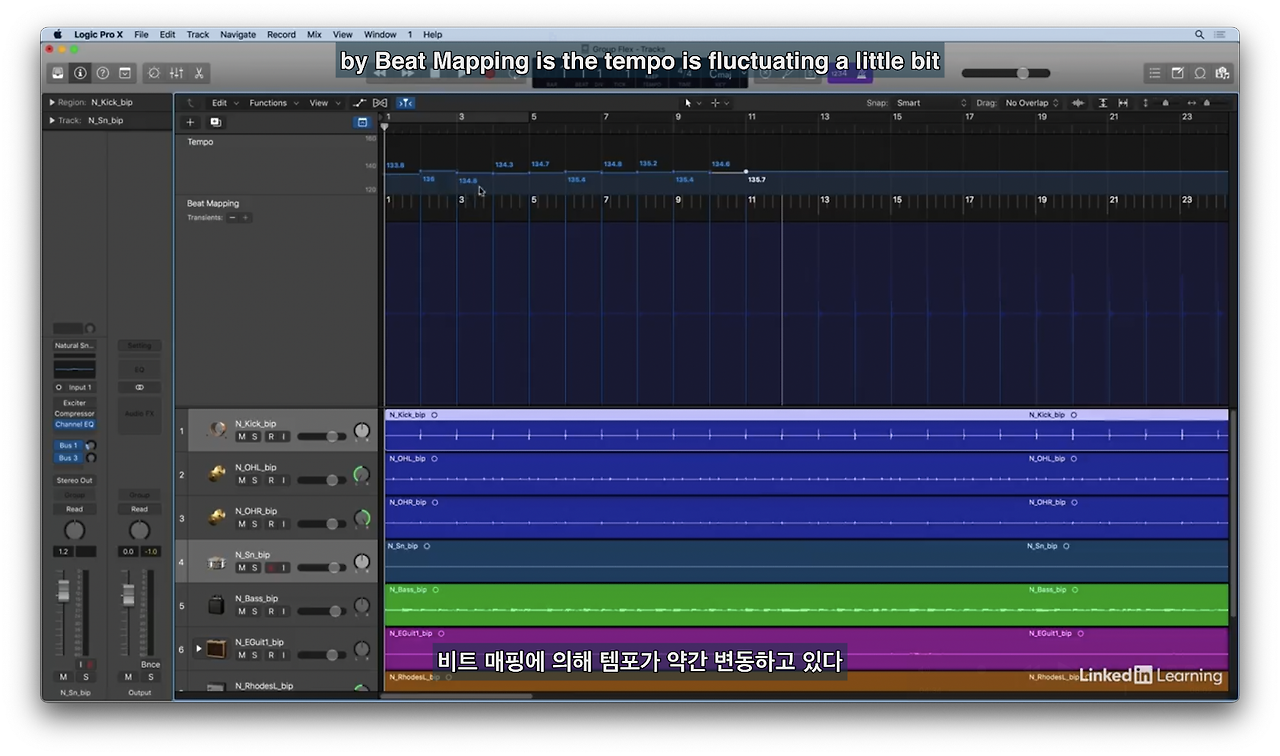
Task: Open the Edit dropdown in Tracks area
Action: coord(224,103)
